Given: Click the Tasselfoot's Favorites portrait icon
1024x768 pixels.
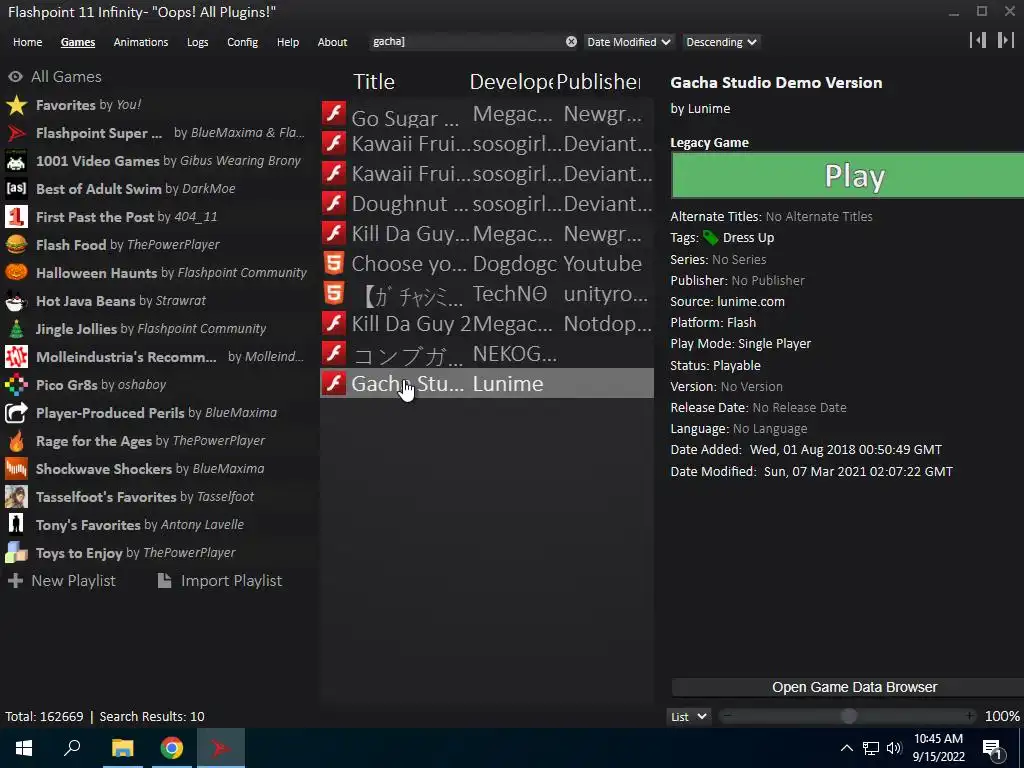Looking at the screenshot, I should pos(16,497).
